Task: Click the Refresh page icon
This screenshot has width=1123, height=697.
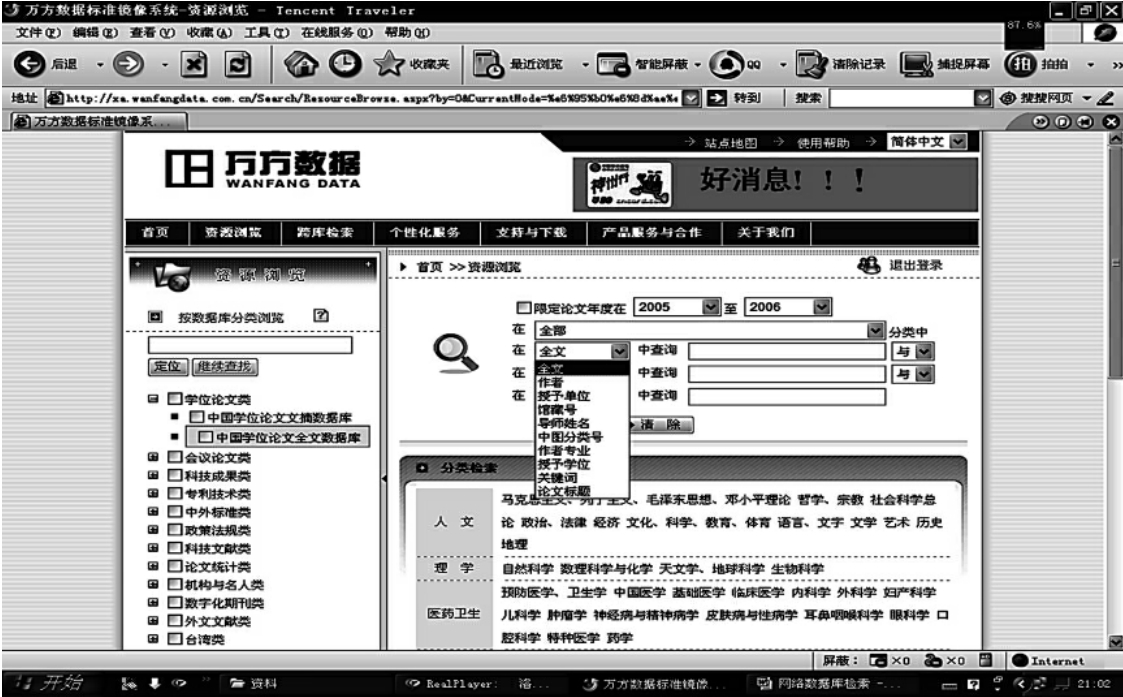Action: point(238,64)
